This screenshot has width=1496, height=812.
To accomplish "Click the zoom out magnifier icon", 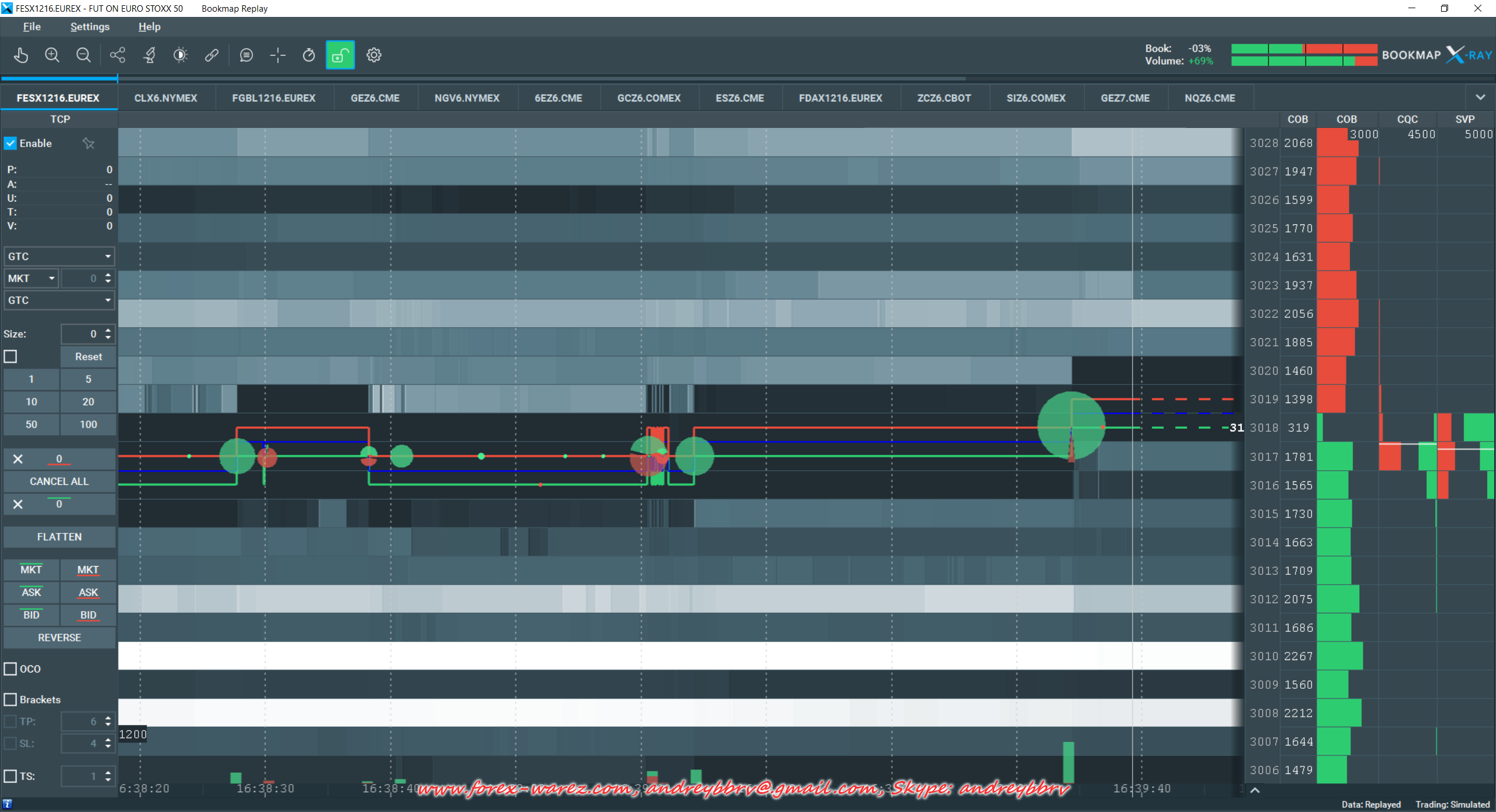I will [84, 55].
